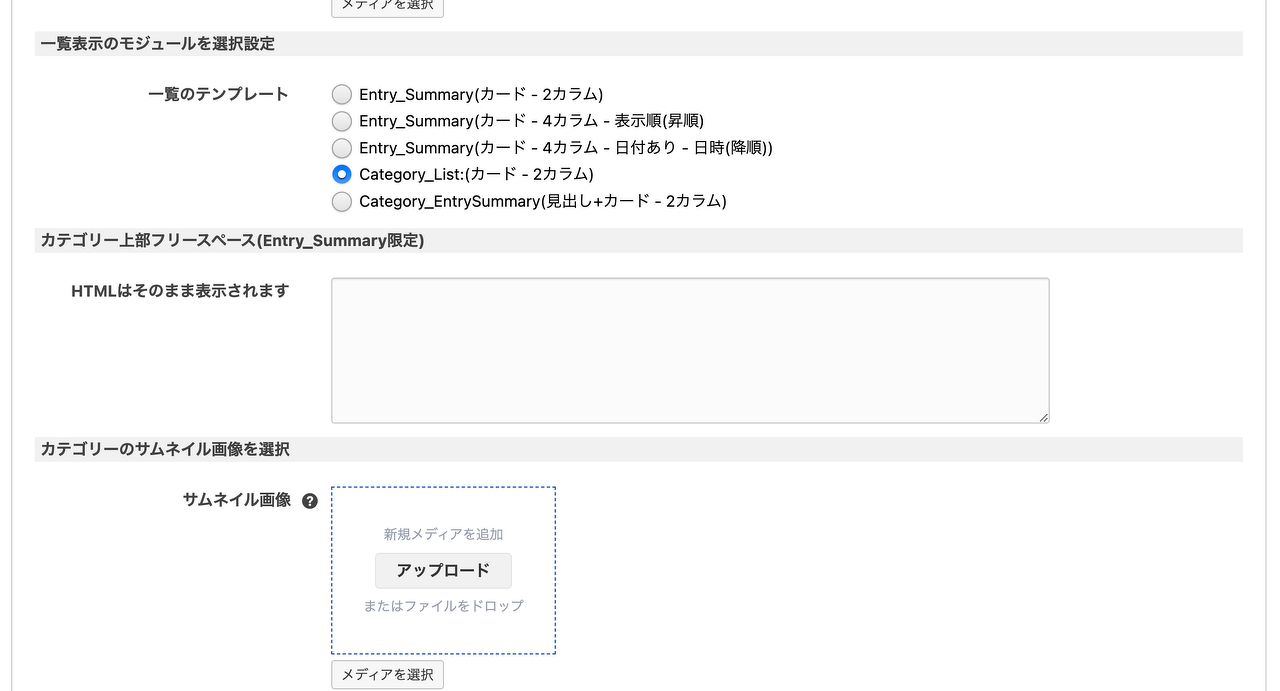Click the カテゴリーのサムネイル画像を選択 section header
Screen dimensions: 1280x691
click(165, 450)
